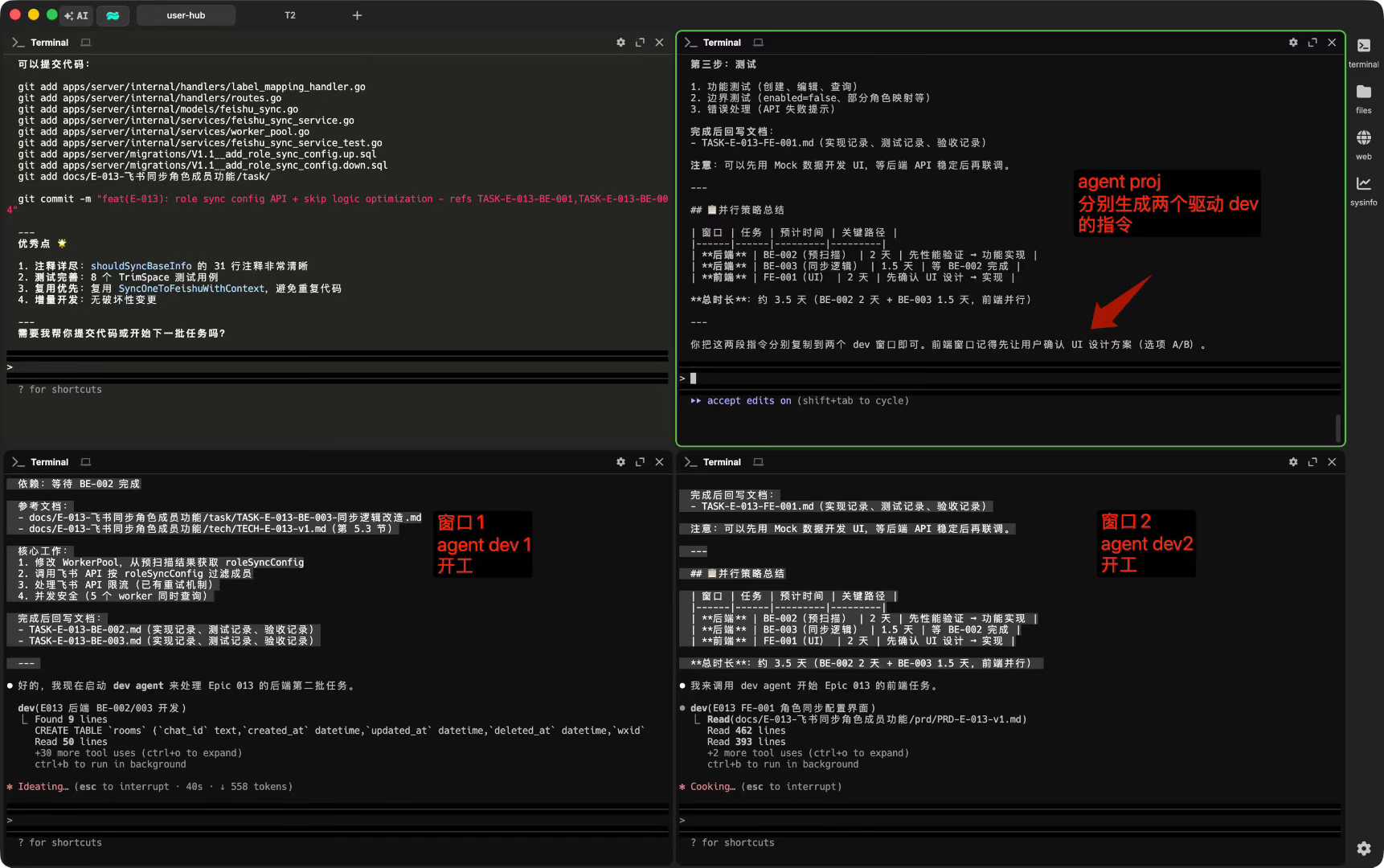Maximize the bottom-right terminal pane
Screen dimensions: 1384x868
coord(1312,462)
